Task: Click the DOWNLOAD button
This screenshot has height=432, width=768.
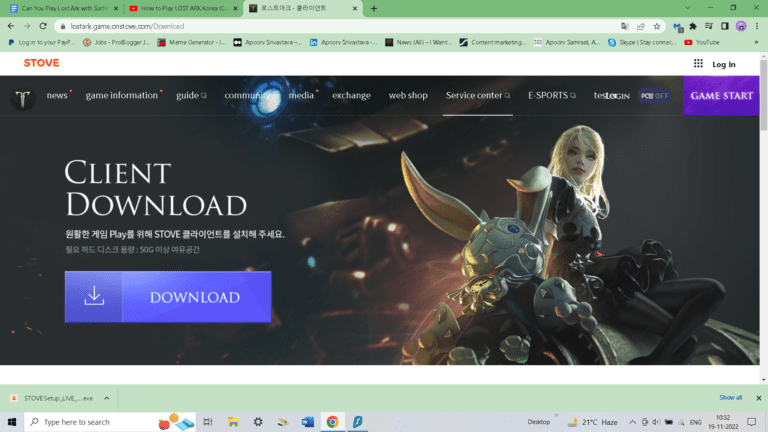Action: click(168, 297)
